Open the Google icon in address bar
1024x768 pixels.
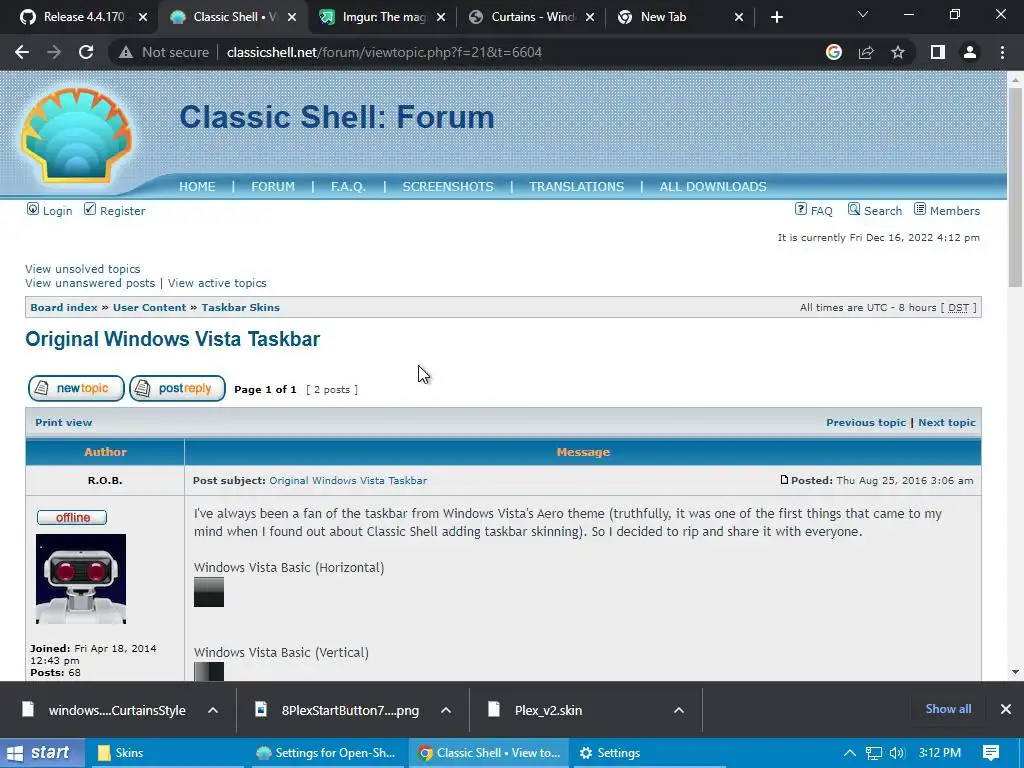pos(834,52)
